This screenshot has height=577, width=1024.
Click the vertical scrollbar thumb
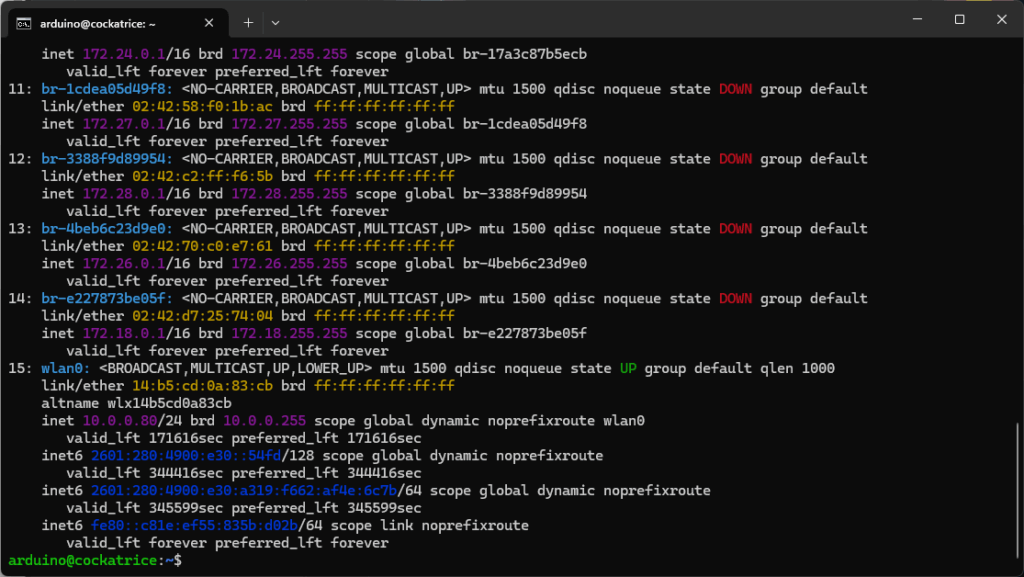coord(1017,490)
